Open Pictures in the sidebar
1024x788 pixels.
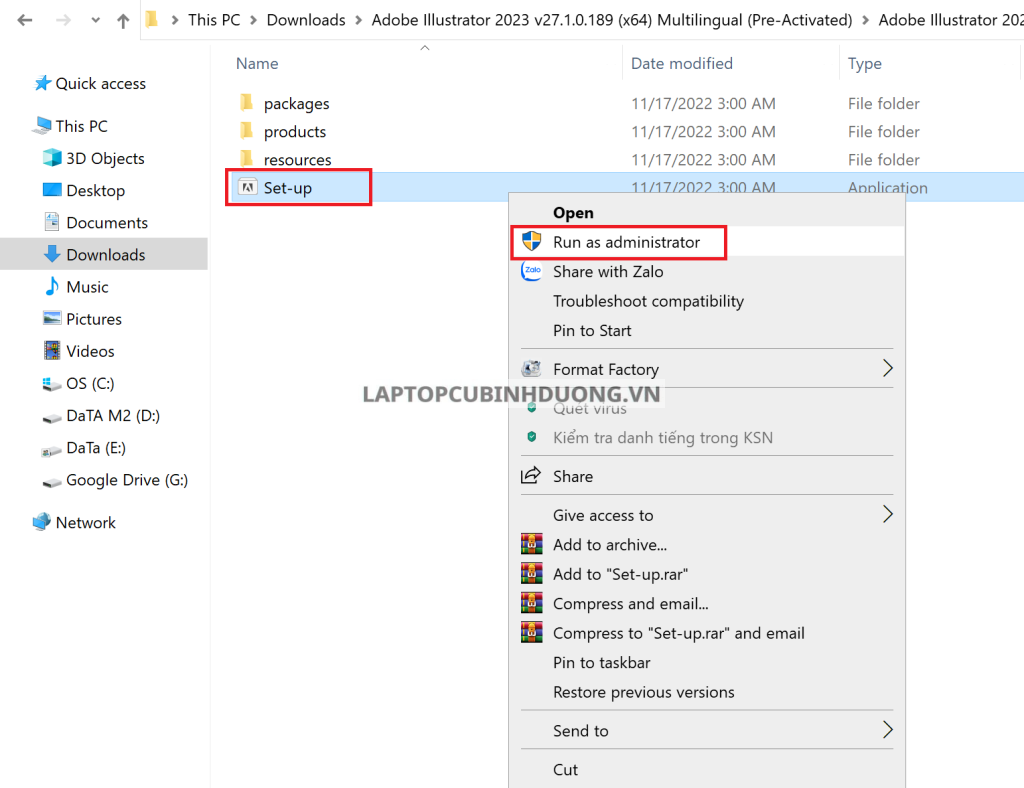(94, 319)
